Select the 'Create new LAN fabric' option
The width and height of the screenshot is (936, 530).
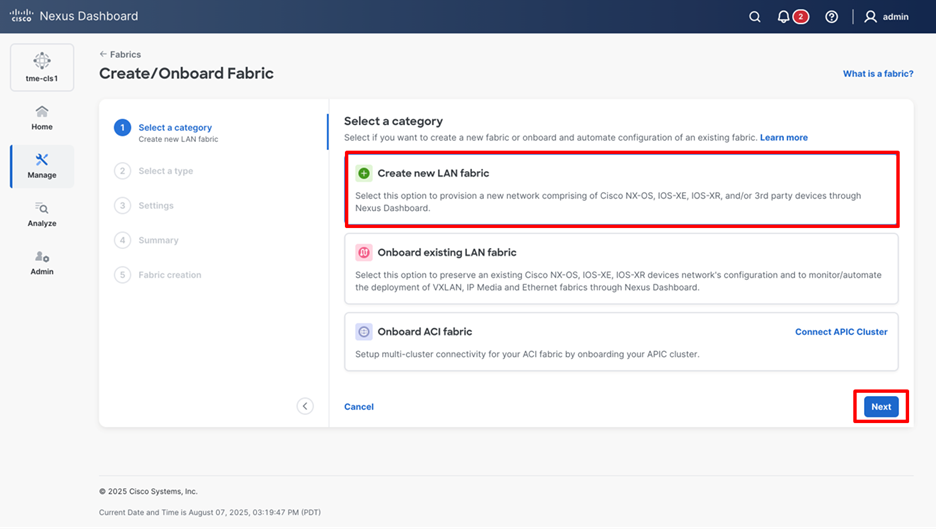621,188
